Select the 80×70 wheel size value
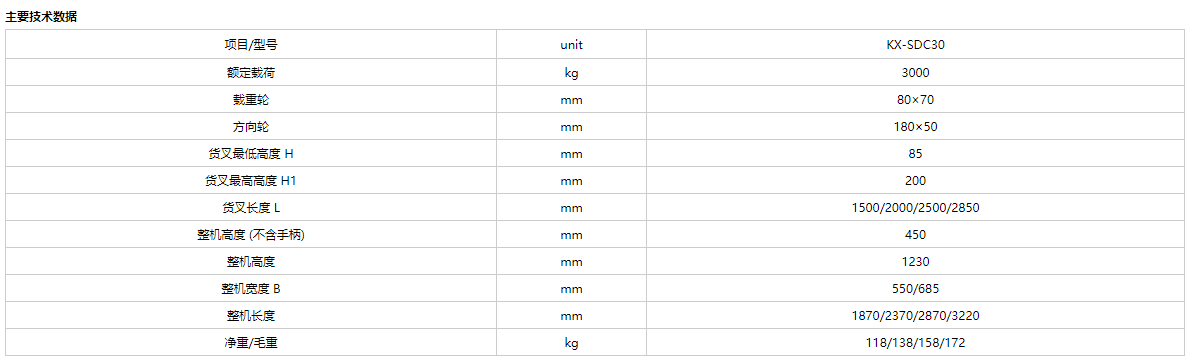Screen dimensions: 1197x363 (916, 99)
